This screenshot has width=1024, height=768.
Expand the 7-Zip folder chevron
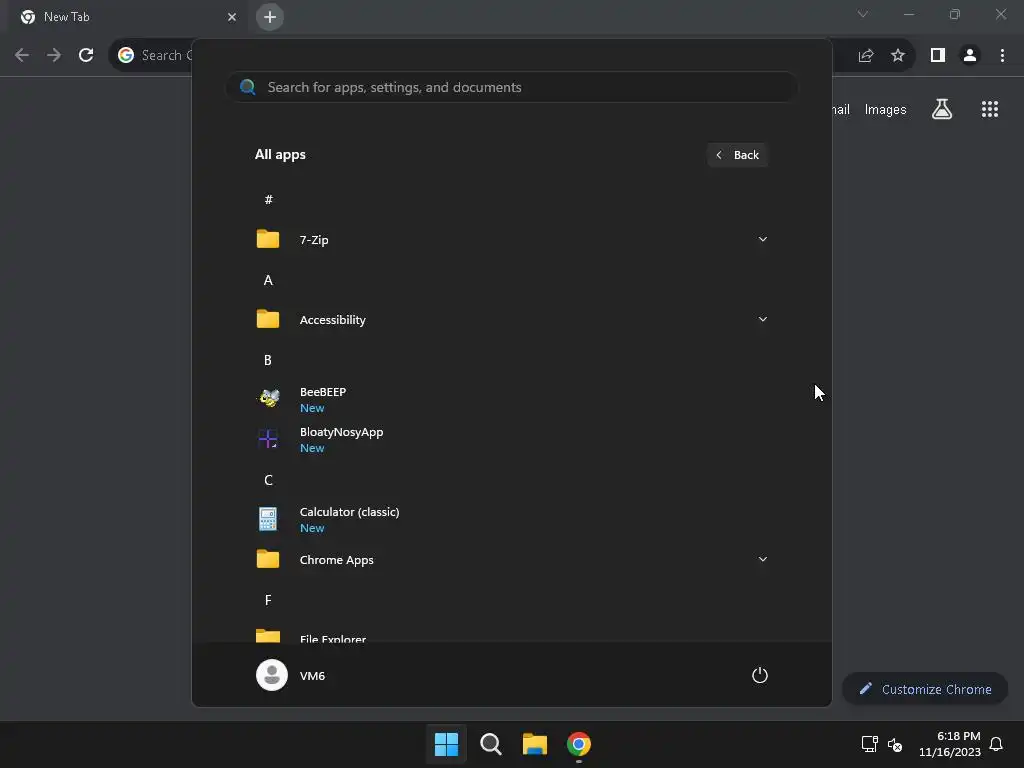click(762, 239)
